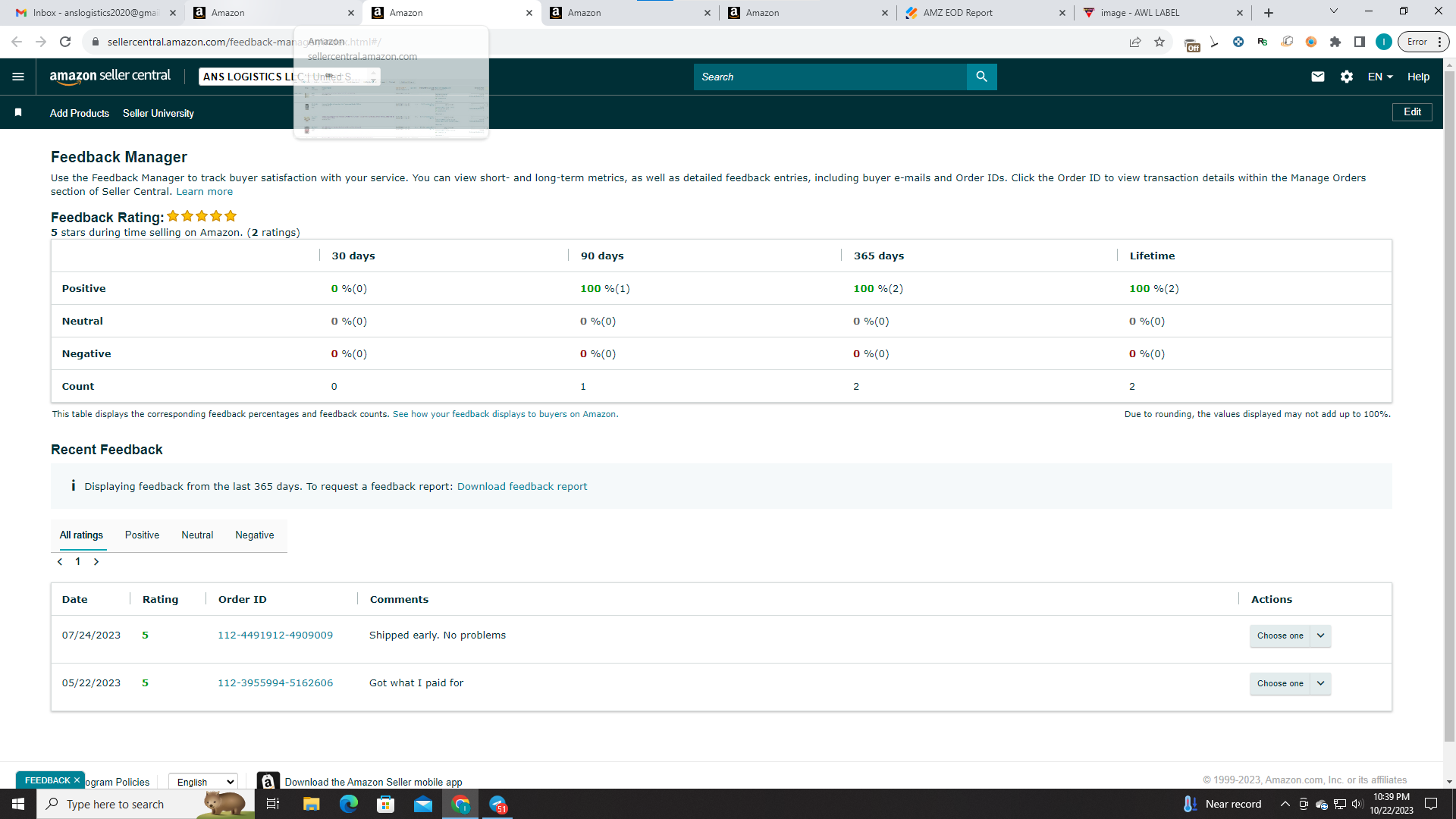Go back to previous page
The width and height of the screenshot is (1456, 819).
tap(17, 42)
